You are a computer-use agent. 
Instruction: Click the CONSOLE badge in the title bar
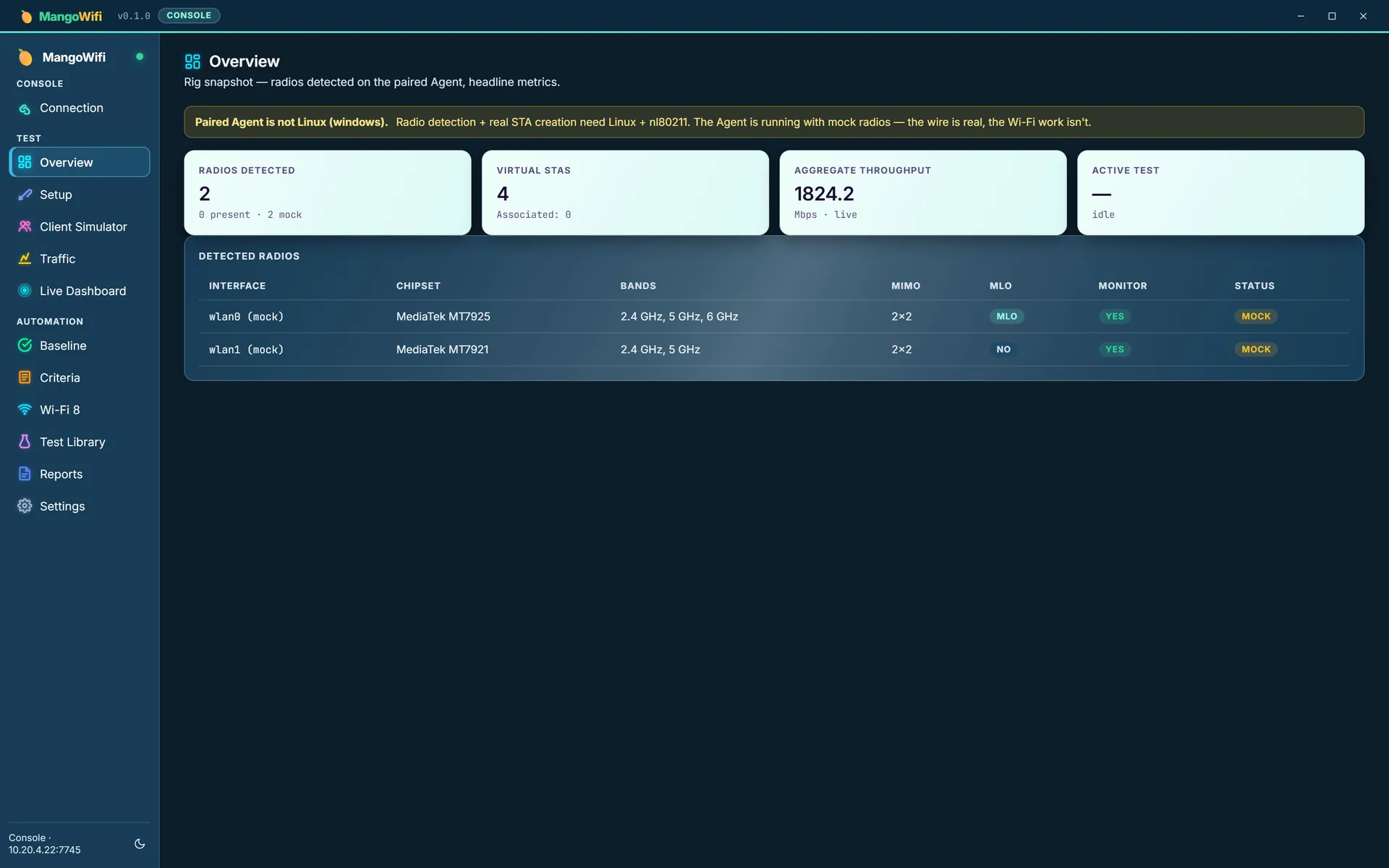pyautogui.click(x=189, y=15)
